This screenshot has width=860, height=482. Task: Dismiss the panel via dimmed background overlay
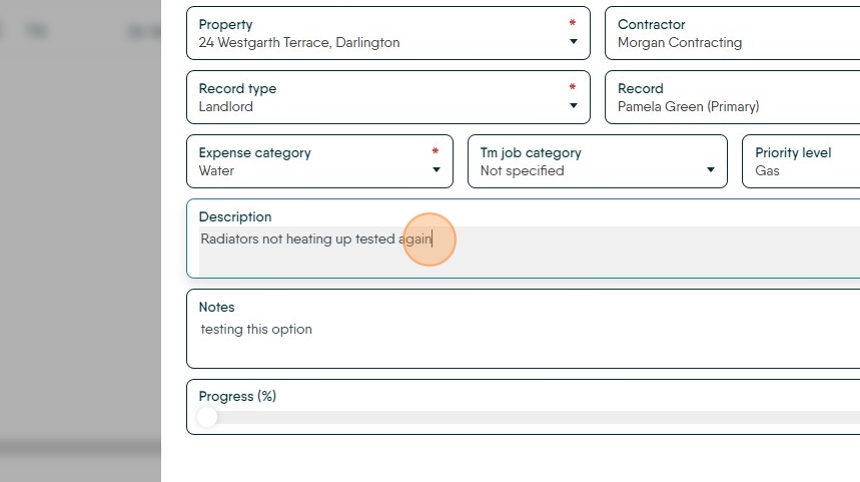80,241
